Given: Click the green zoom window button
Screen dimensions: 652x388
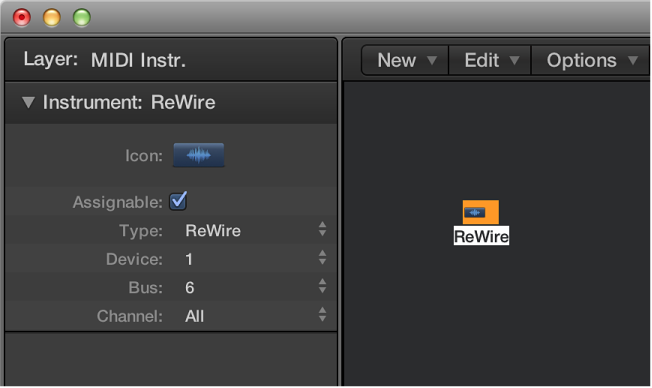Looking at the screenshot, I should [x=82, y=18].
